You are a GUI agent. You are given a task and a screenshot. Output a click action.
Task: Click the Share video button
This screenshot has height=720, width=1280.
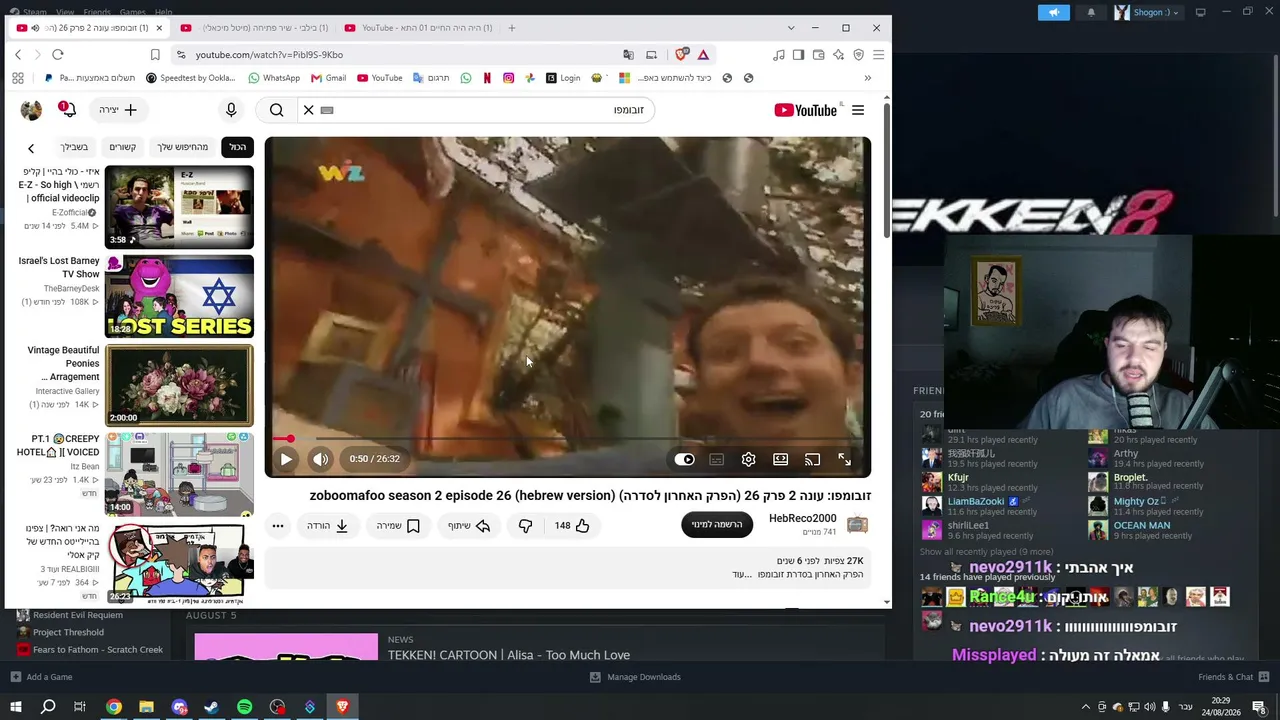point(469,526)
